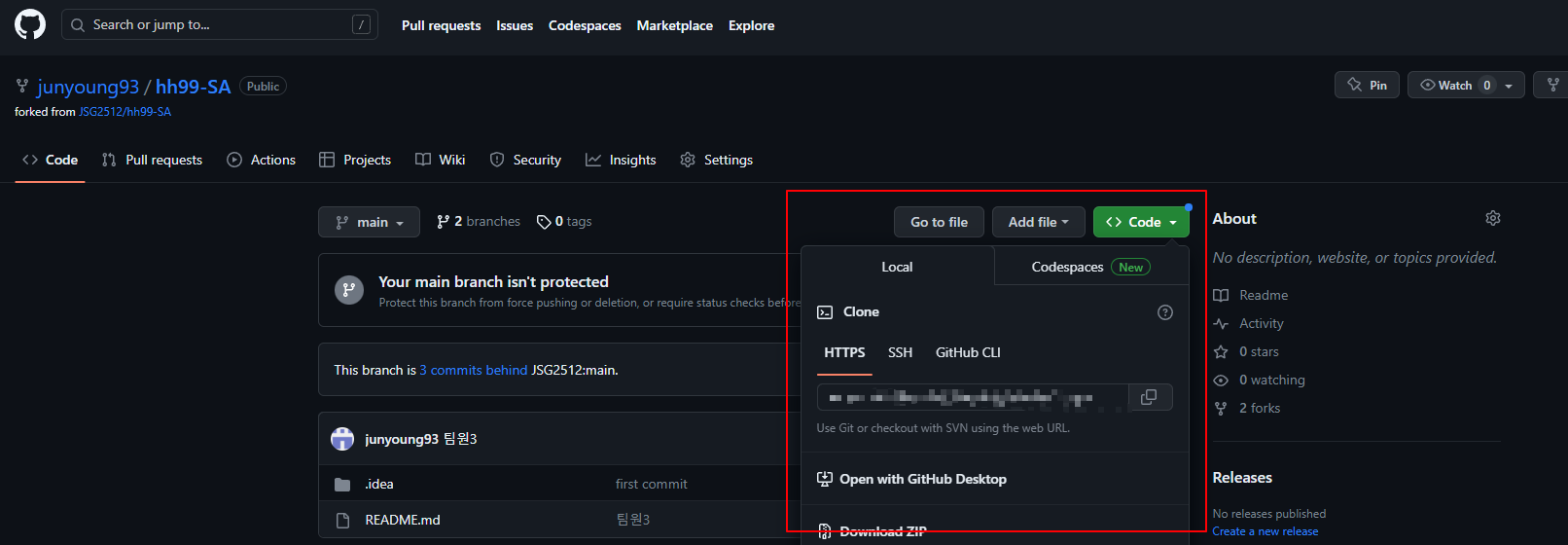Switch to the Actions tab
Image resolution: width=1568 pixels, height=545 pixels.
[x=262, y=160]
